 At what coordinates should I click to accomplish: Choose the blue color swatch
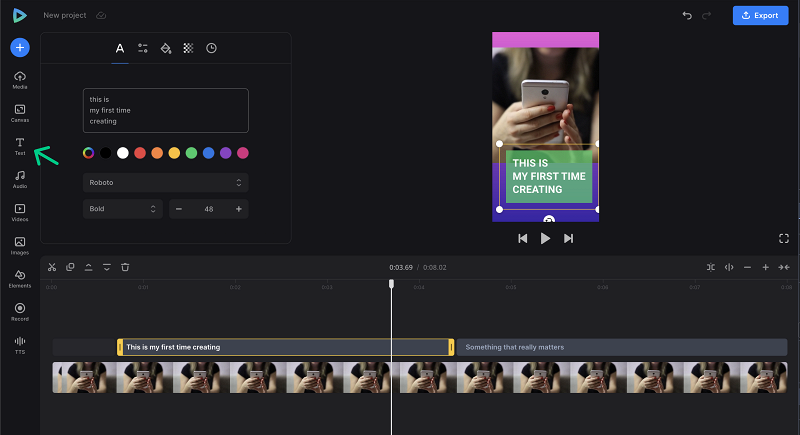click(x=209, y=153)
